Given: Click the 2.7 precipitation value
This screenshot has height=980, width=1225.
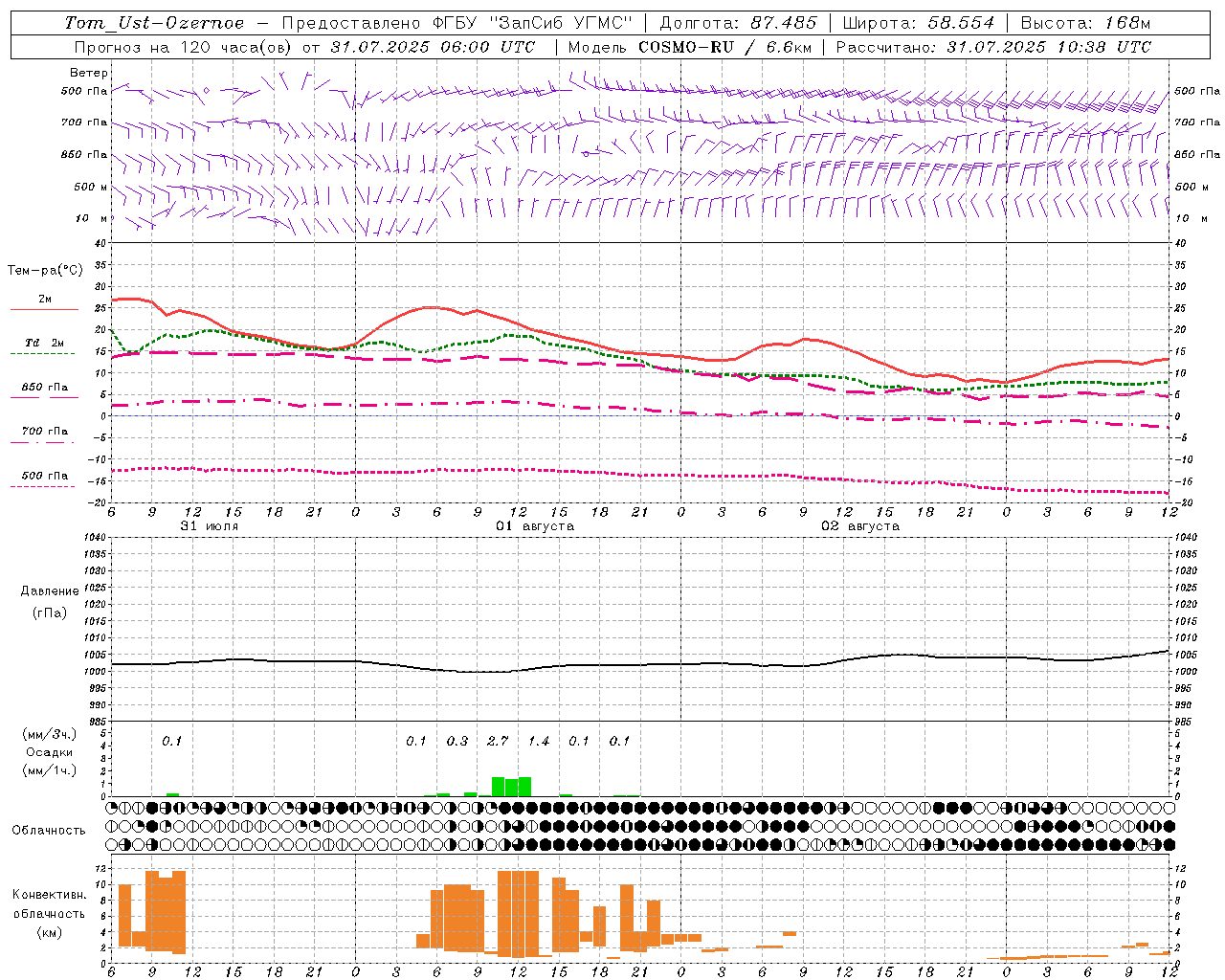Looking at the screenshot, I should (498, 741).
